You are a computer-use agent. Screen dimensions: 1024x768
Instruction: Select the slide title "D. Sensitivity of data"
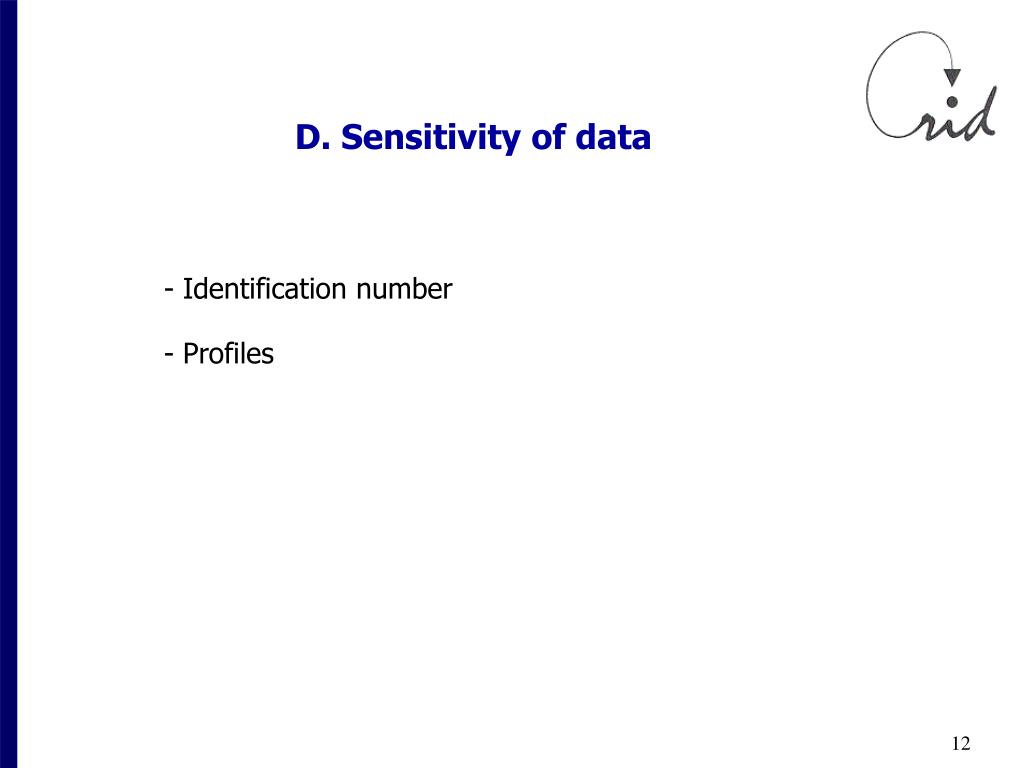(473, 137)
